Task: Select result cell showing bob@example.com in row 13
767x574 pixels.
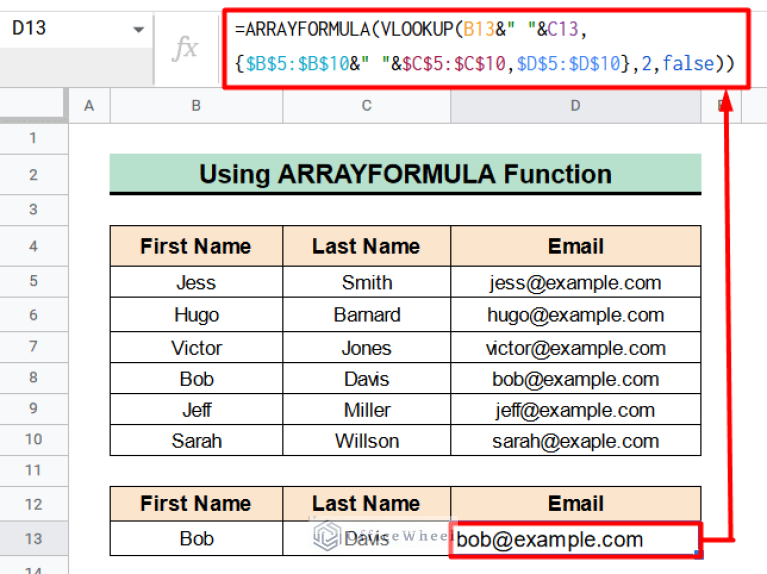Action: pos(575,540)
